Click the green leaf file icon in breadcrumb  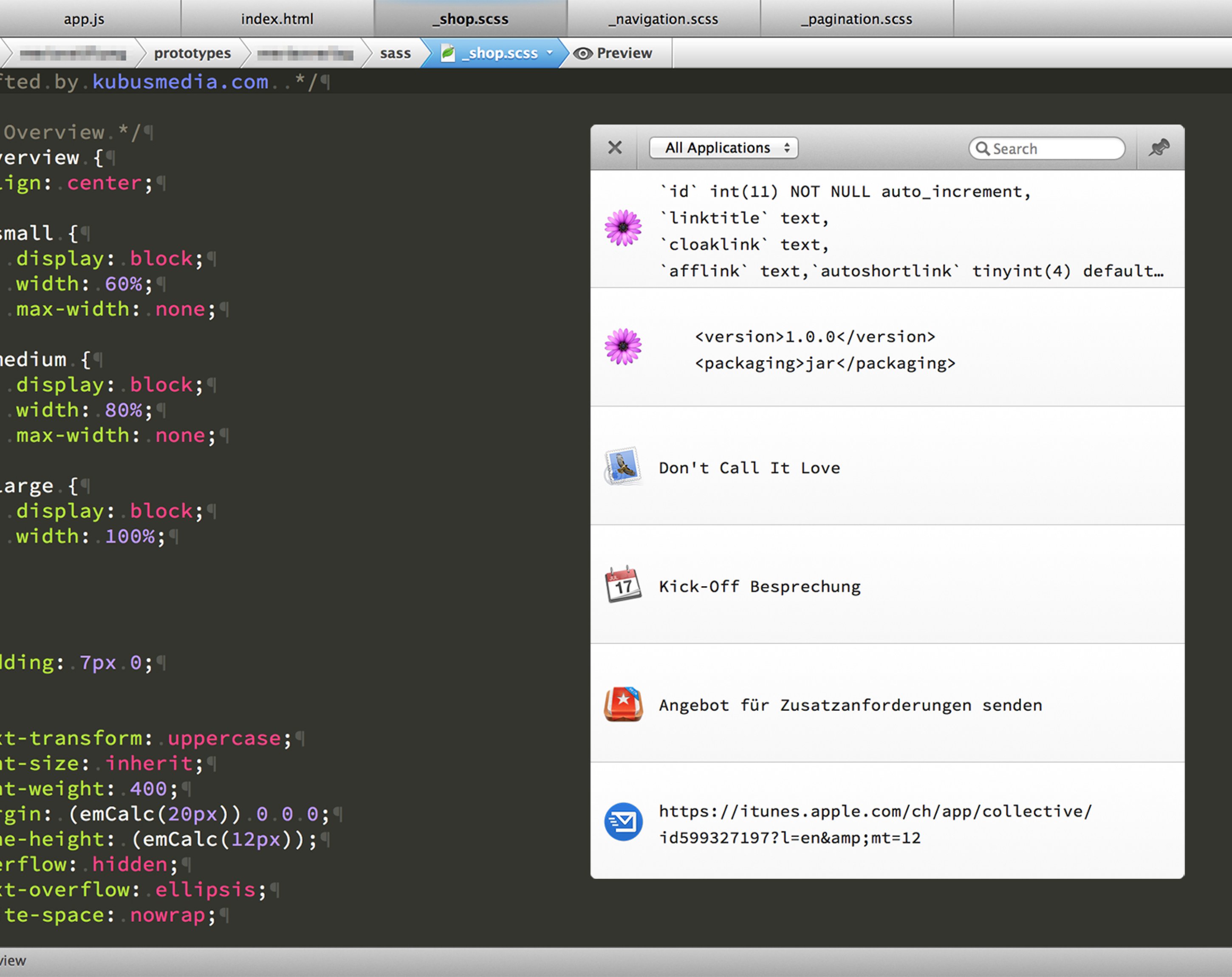448,53
